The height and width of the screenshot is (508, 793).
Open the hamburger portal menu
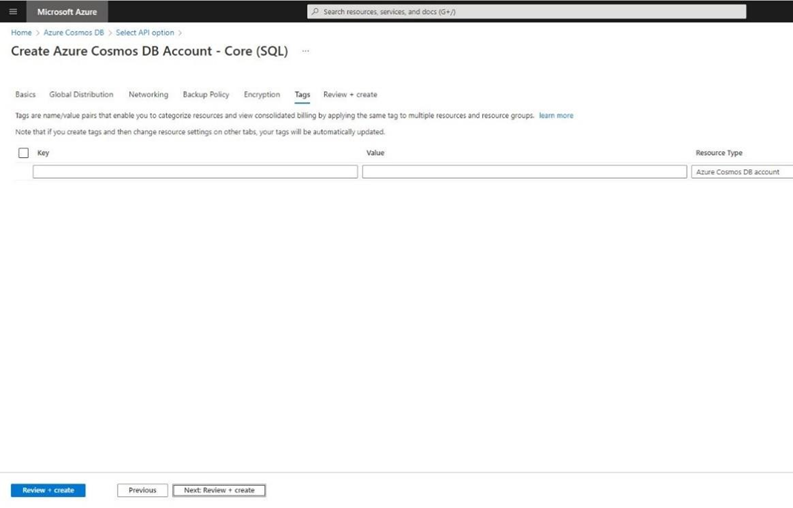pyautogui.click(x=13, y=12)
